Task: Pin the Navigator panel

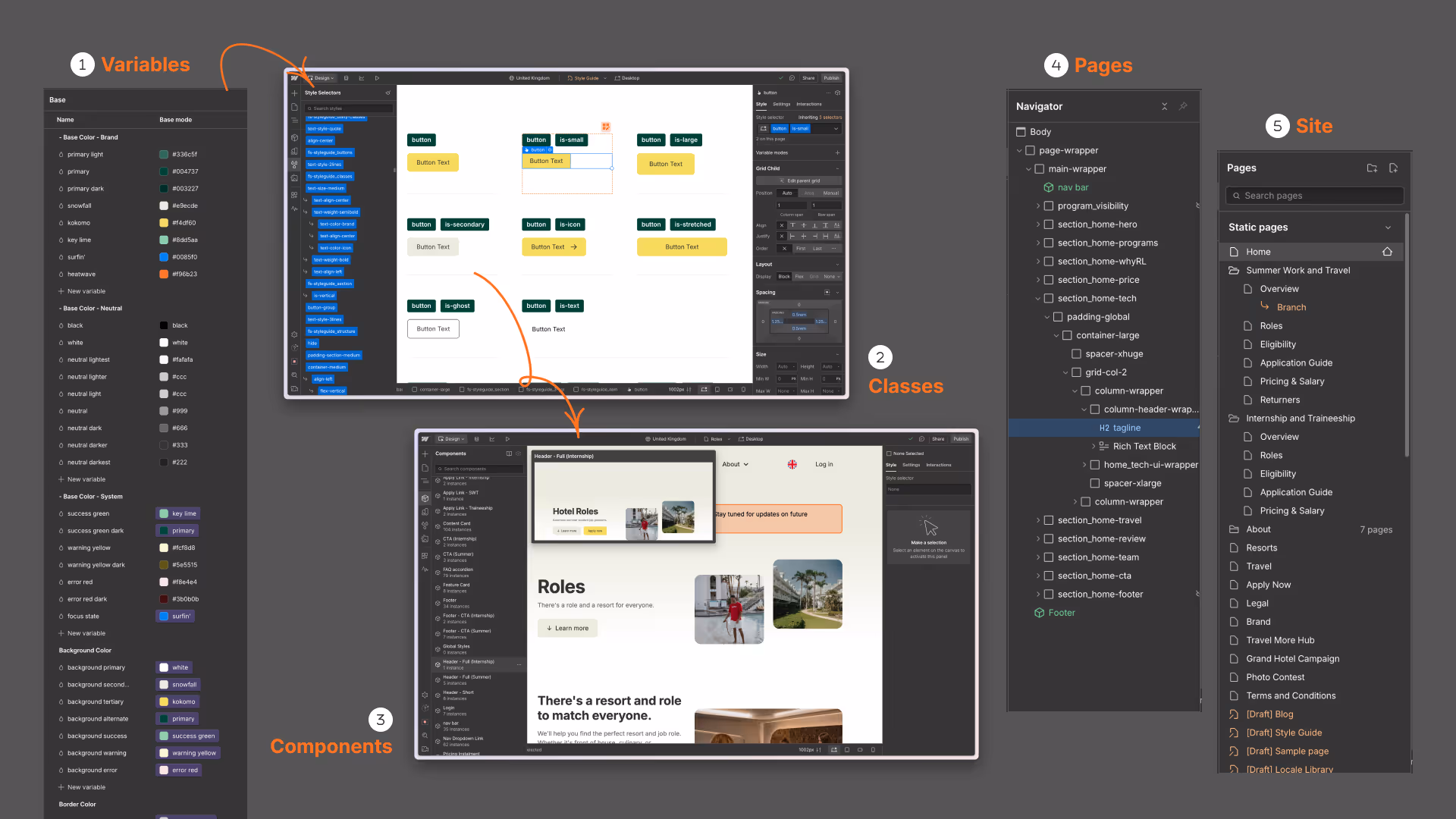Action: (x=1183, y=106)
